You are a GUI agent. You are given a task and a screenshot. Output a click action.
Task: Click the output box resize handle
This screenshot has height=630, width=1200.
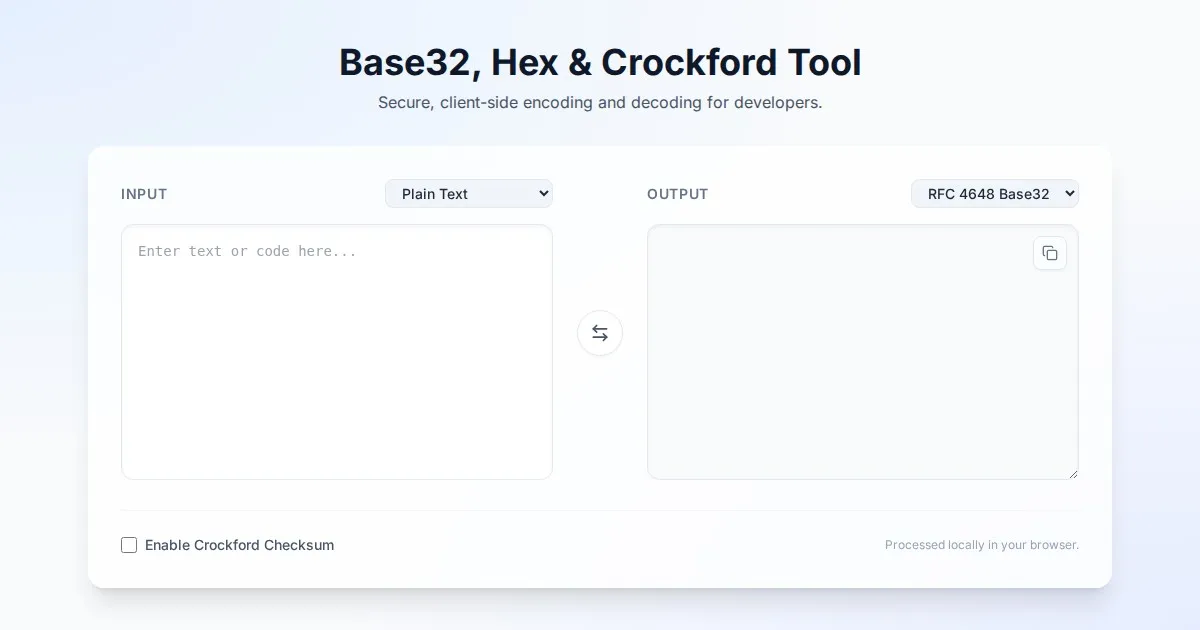[x=1073, y=474]
